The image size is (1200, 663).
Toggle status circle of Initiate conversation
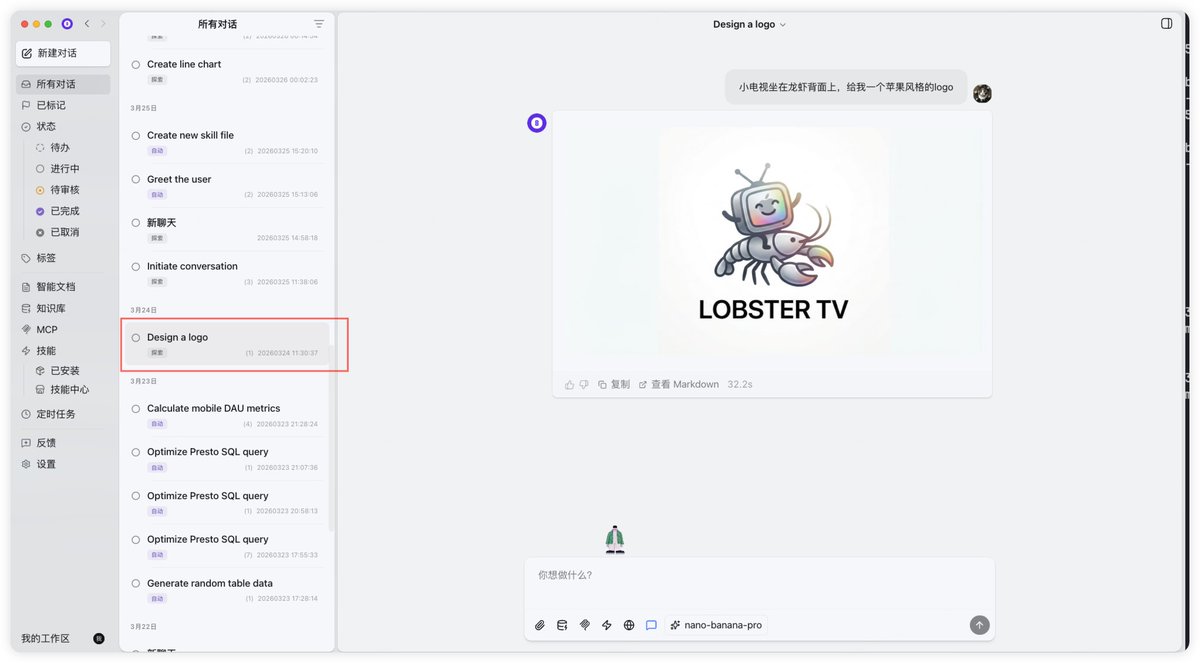136,267
